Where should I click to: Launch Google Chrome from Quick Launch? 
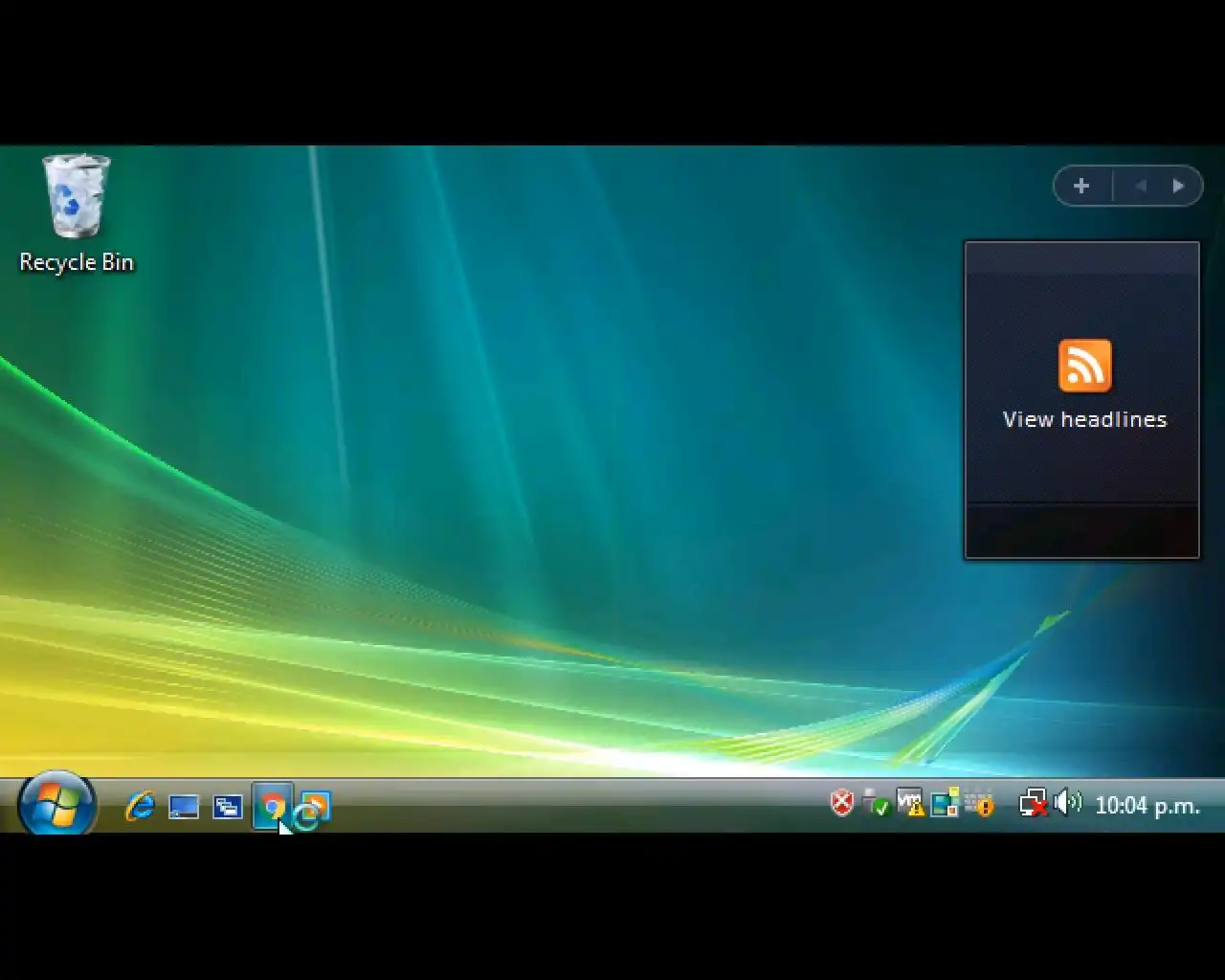click(272, 807)
